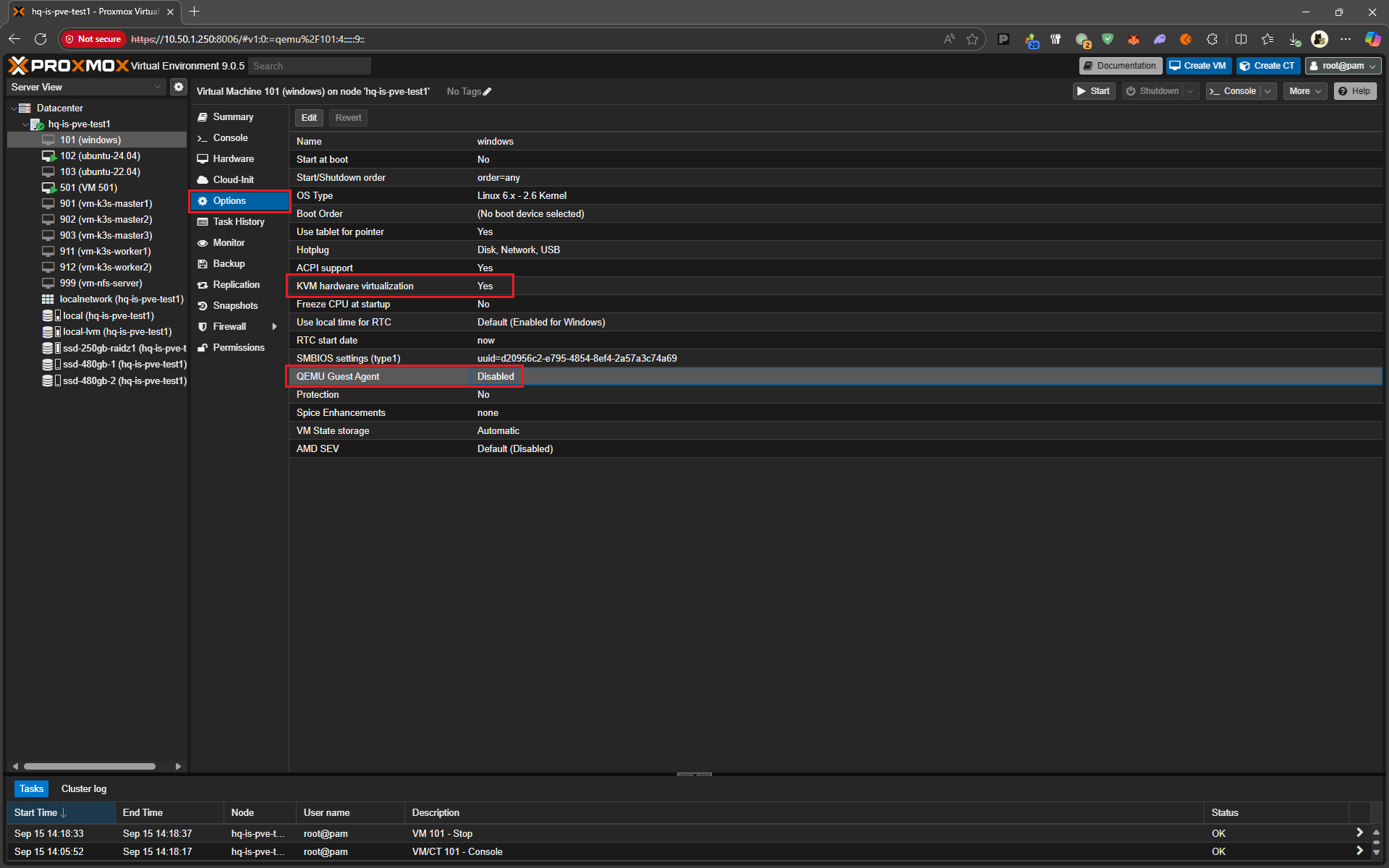Select VM 911 (vm-k3s-worker1)

point(105,251)
